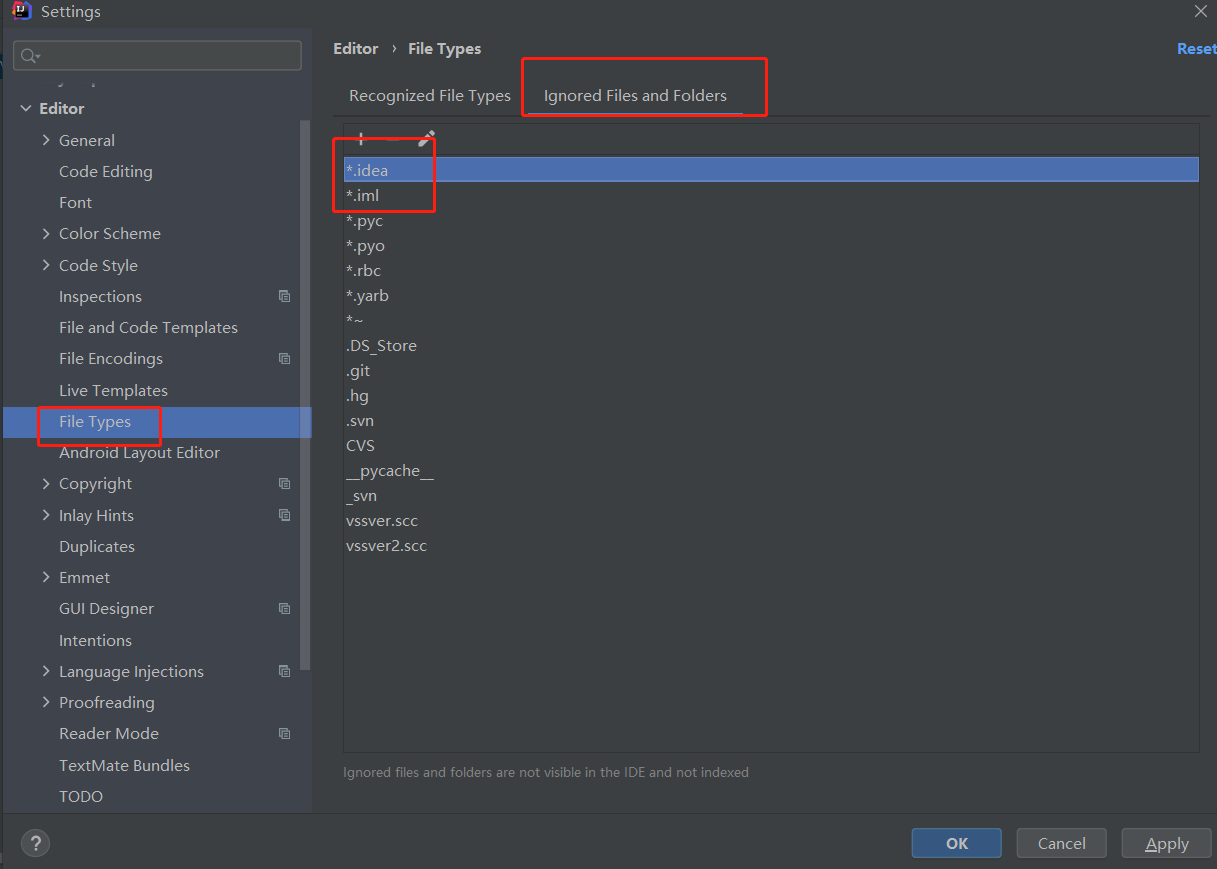Collapse the Editor tree node
Image resolution: width=1217 pixels, height=869 pixels.
point(26,108)
